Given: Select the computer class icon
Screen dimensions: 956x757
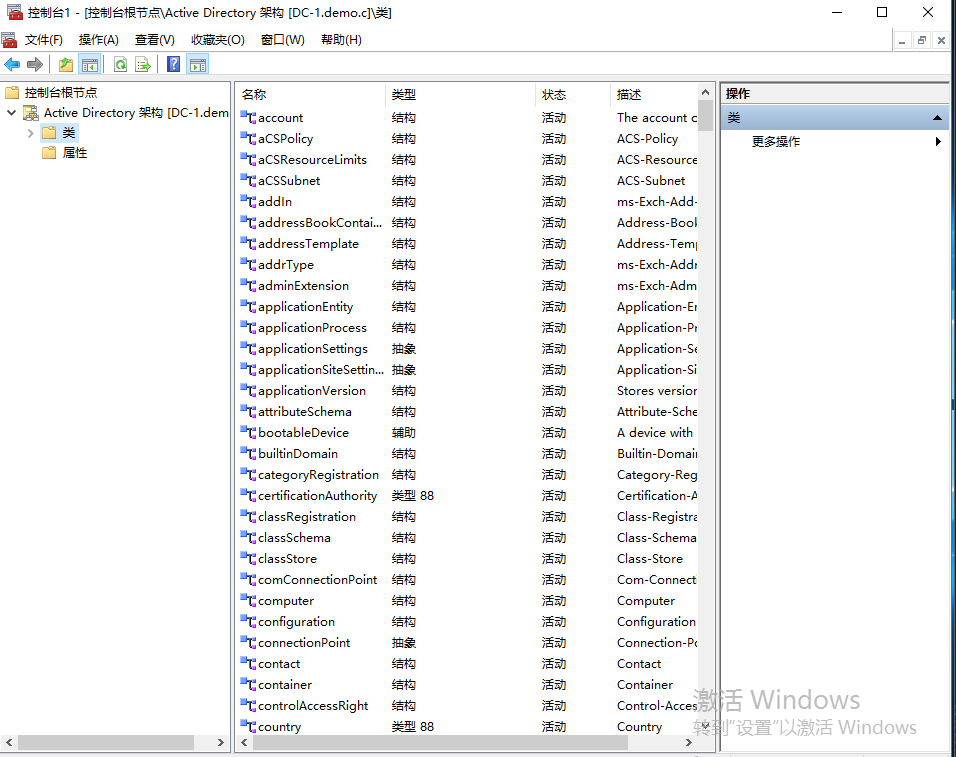Looking at the screenshot, I should click(x=249, y=601).
